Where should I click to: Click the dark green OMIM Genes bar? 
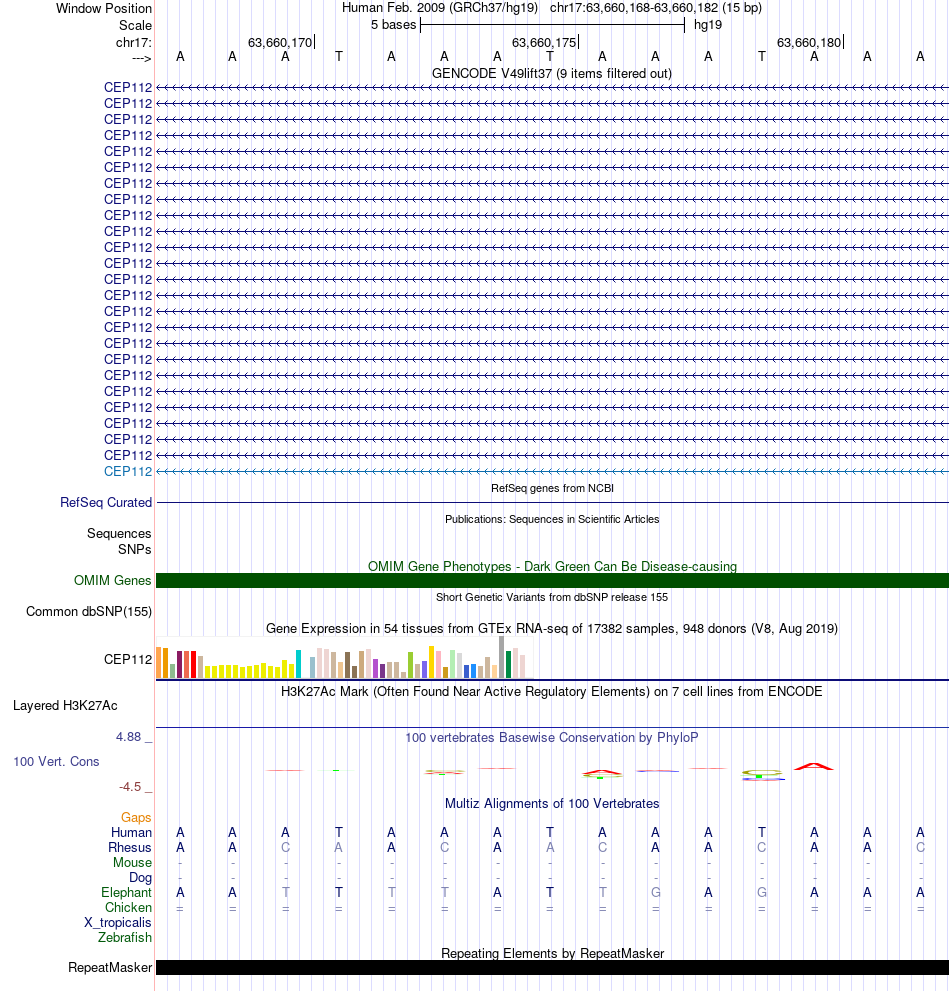tap(552, 580)
